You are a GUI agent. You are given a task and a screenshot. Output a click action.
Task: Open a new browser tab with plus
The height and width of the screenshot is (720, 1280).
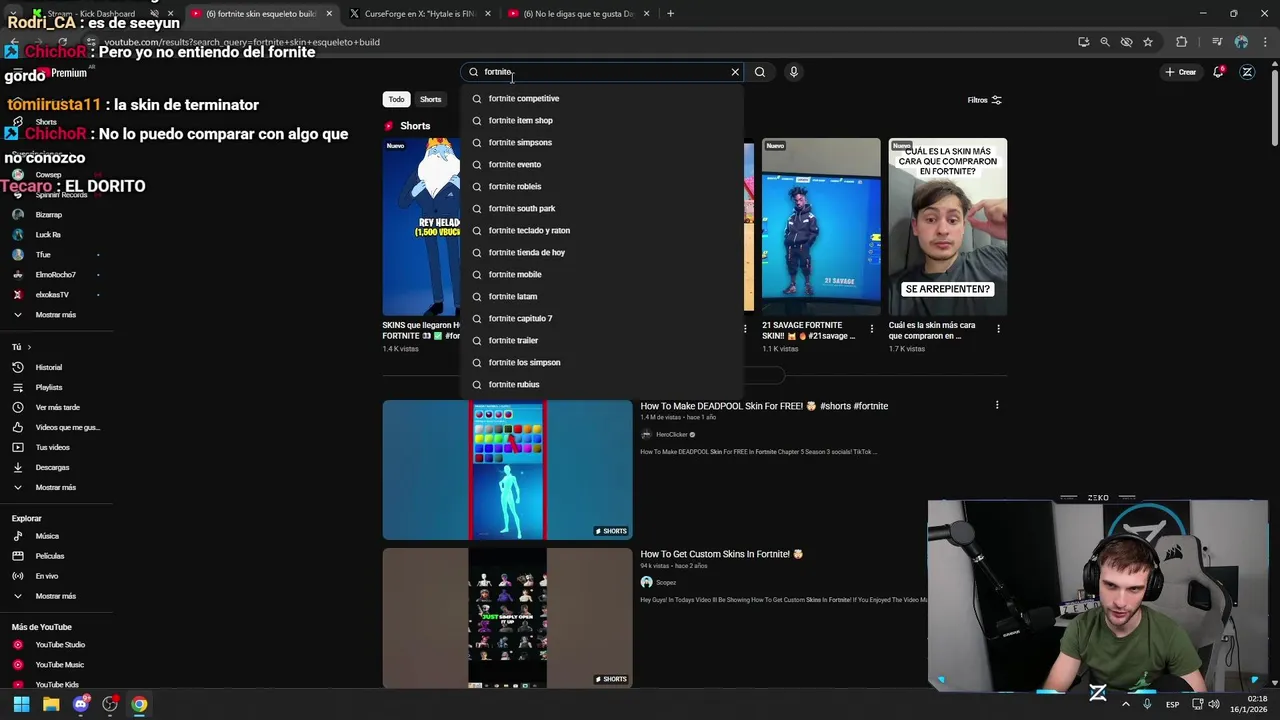(670, 14)
